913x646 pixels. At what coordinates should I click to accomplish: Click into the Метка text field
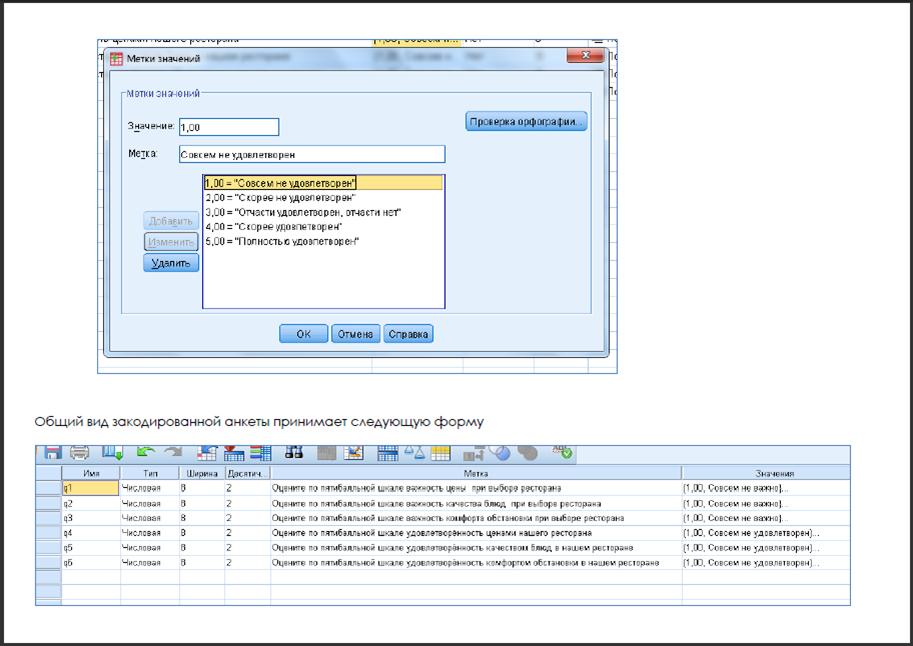311,155
